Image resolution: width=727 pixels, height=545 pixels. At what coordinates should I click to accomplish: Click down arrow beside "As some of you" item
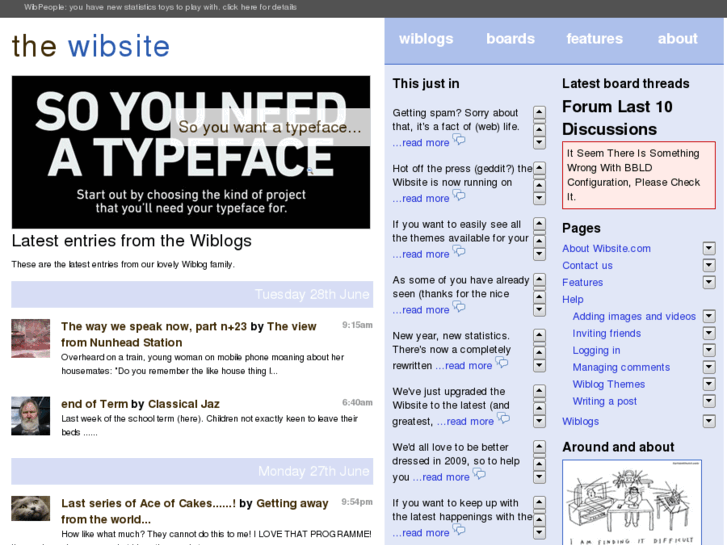(x=539, y=309)
